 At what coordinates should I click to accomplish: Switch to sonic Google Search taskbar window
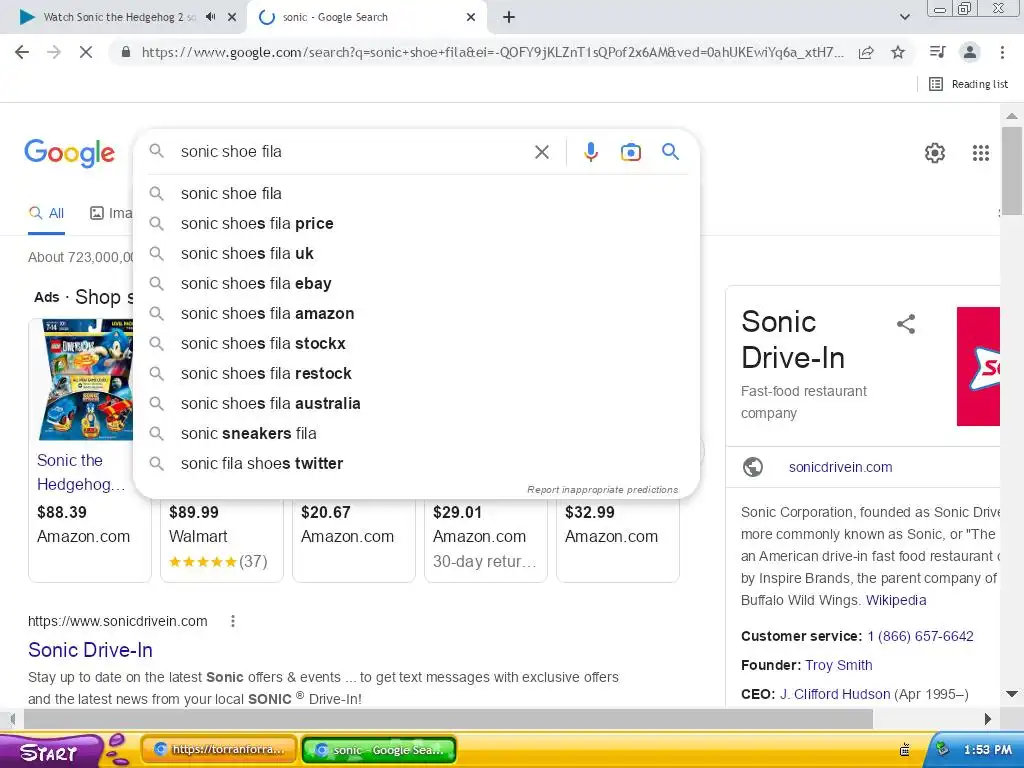(379, 750)
